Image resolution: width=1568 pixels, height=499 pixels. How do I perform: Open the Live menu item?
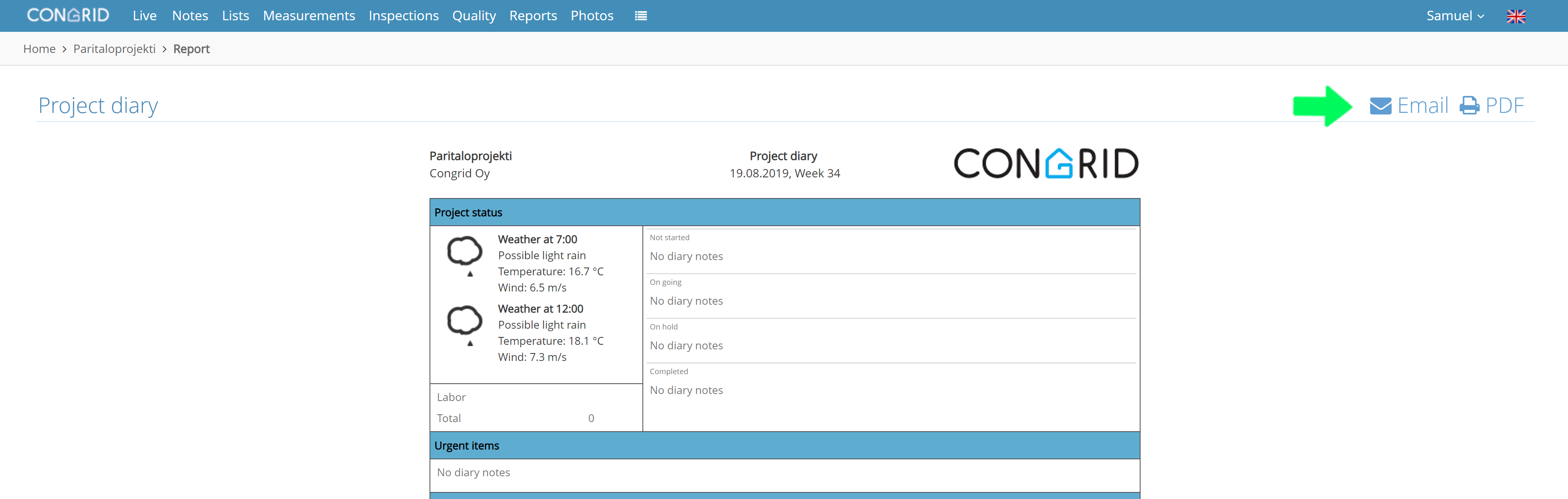pyautogui.click(x=145, y=16)
